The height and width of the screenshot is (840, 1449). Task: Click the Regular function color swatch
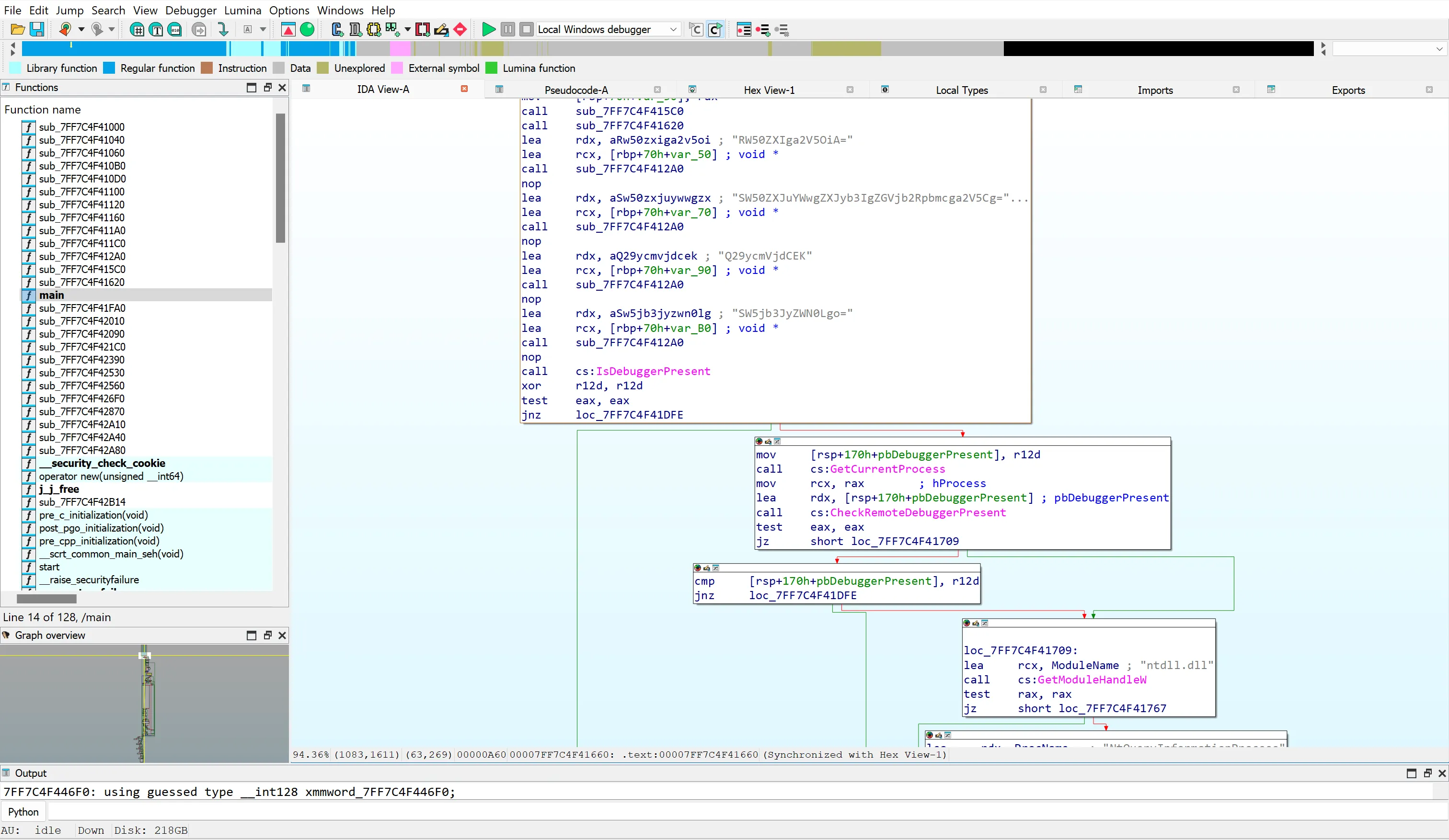coord(109,68)
